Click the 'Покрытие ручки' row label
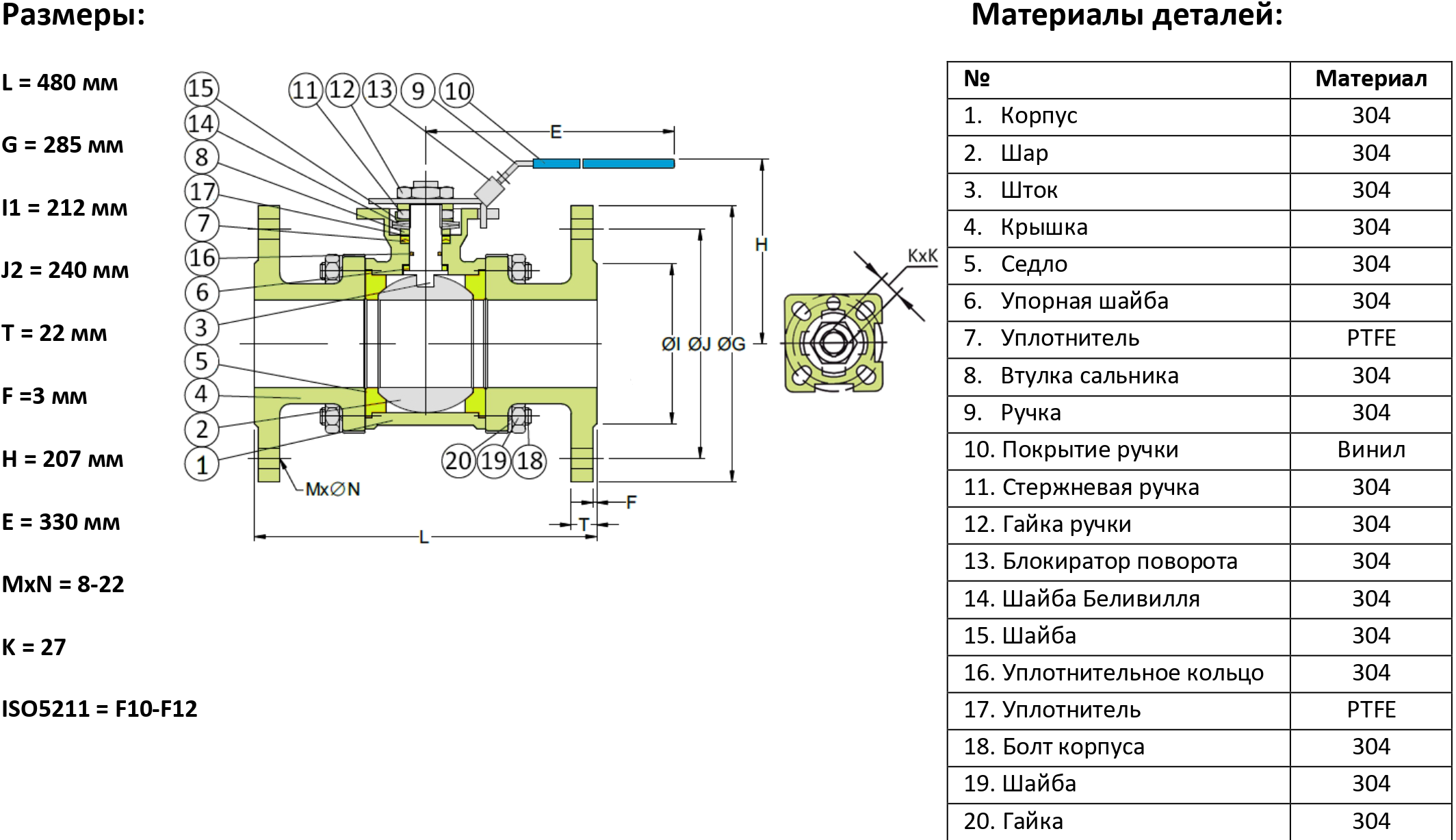 (x=1090, y=450)
